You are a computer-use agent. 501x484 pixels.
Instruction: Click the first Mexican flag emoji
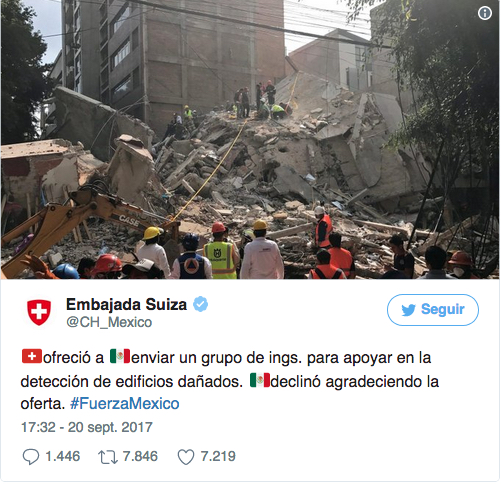tap(120, 356)
